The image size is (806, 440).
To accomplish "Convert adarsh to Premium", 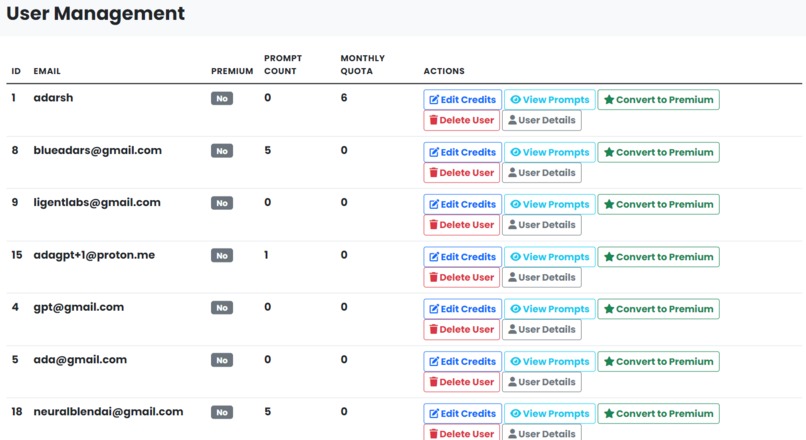I will coord(658,100).
